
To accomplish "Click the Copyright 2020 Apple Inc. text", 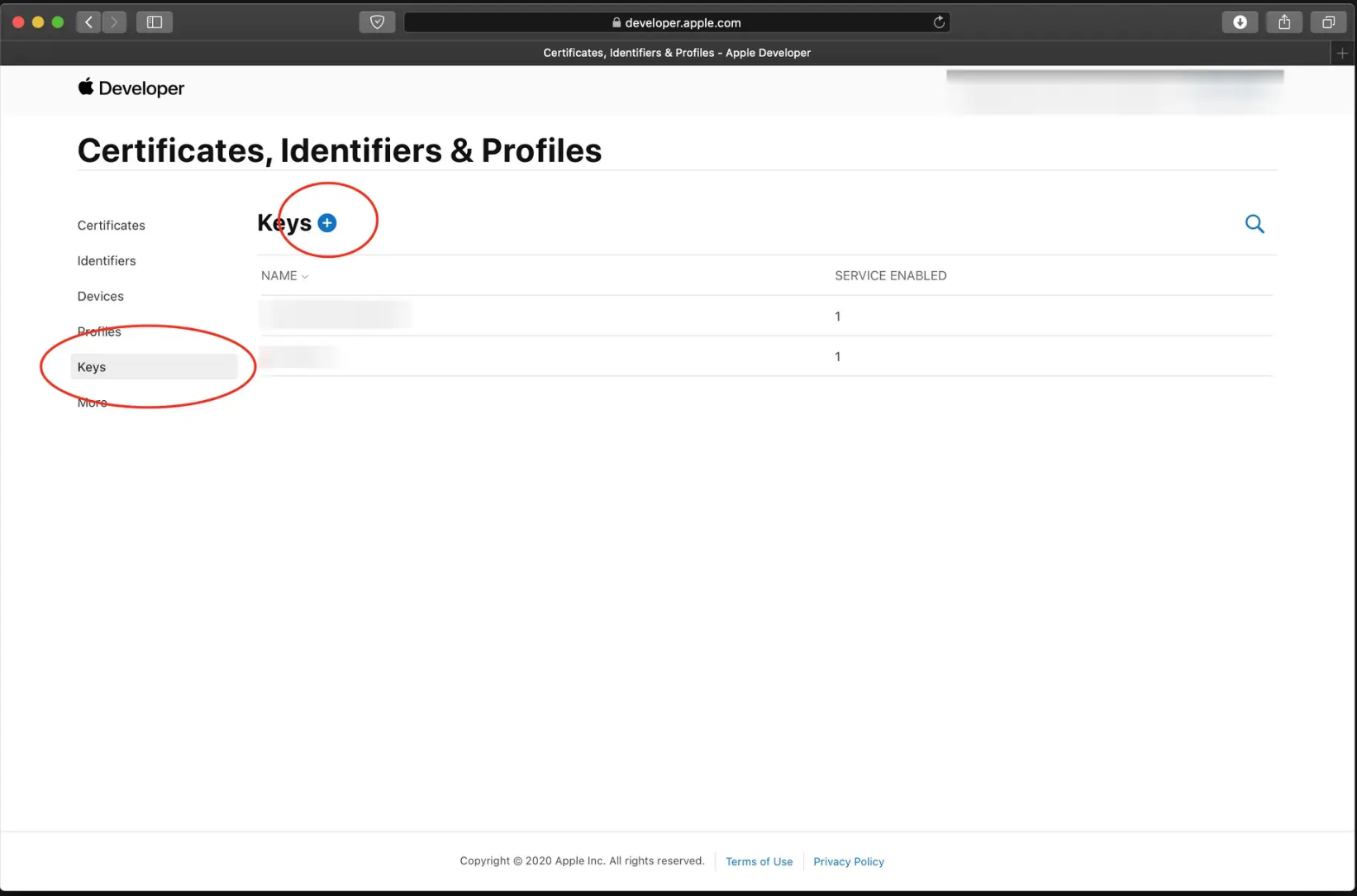I will [x=582, y=860].
